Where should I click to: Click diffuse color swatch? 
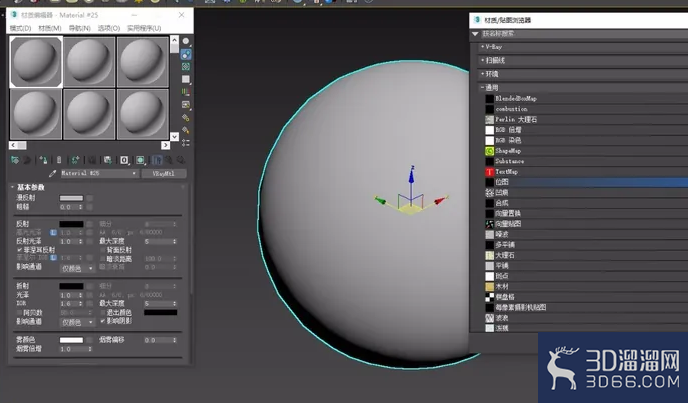coord(72,198)
